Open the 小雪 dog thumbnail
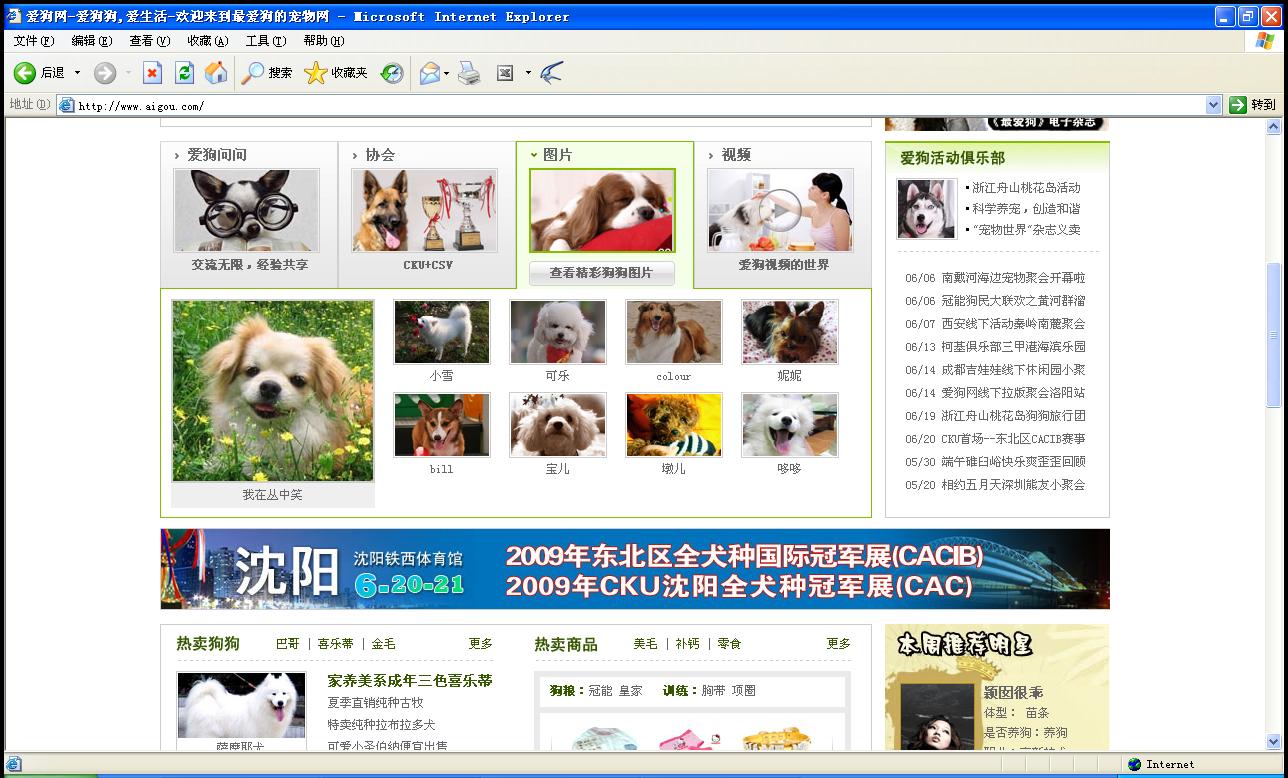1288x778 pixels. (x=442, y=331)
